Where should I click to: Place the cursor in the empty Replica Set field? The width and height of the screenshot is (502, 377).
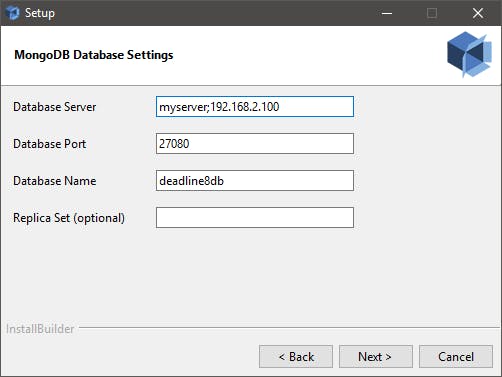tap(255, 218)
